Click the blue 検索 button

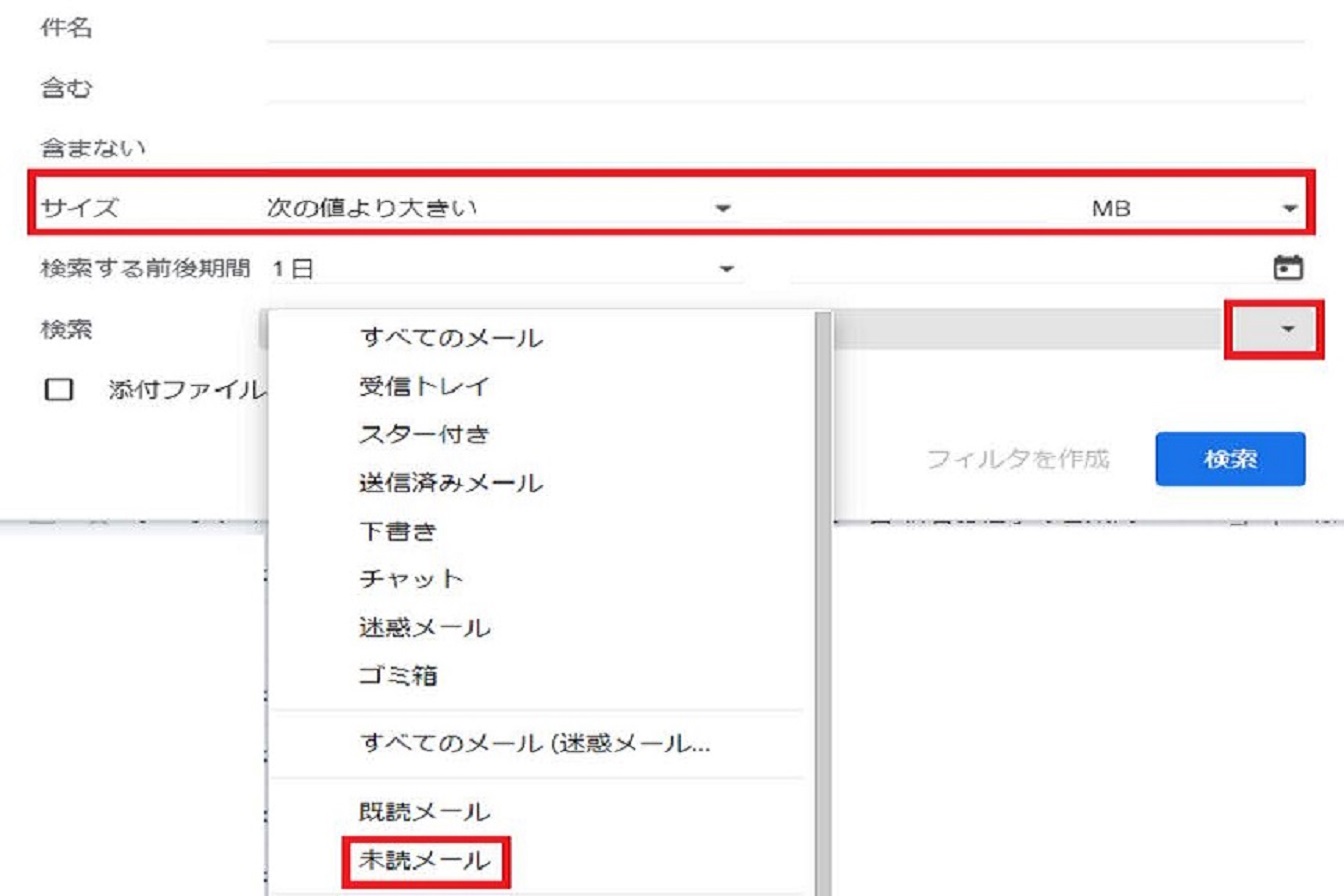1229,459
